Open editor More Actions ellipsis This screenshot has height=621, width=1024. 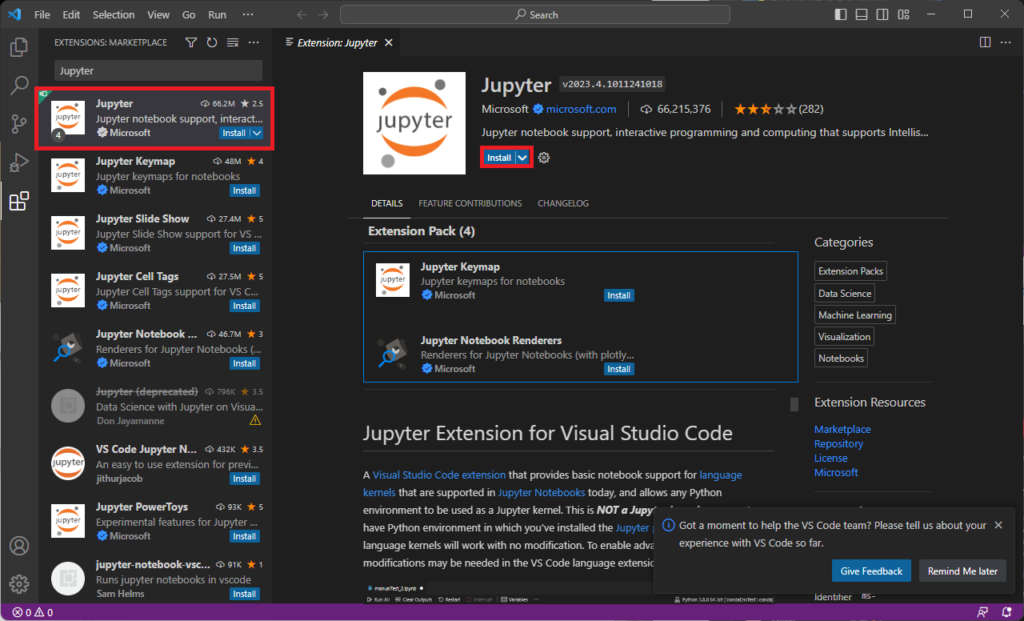[1006, 42]
